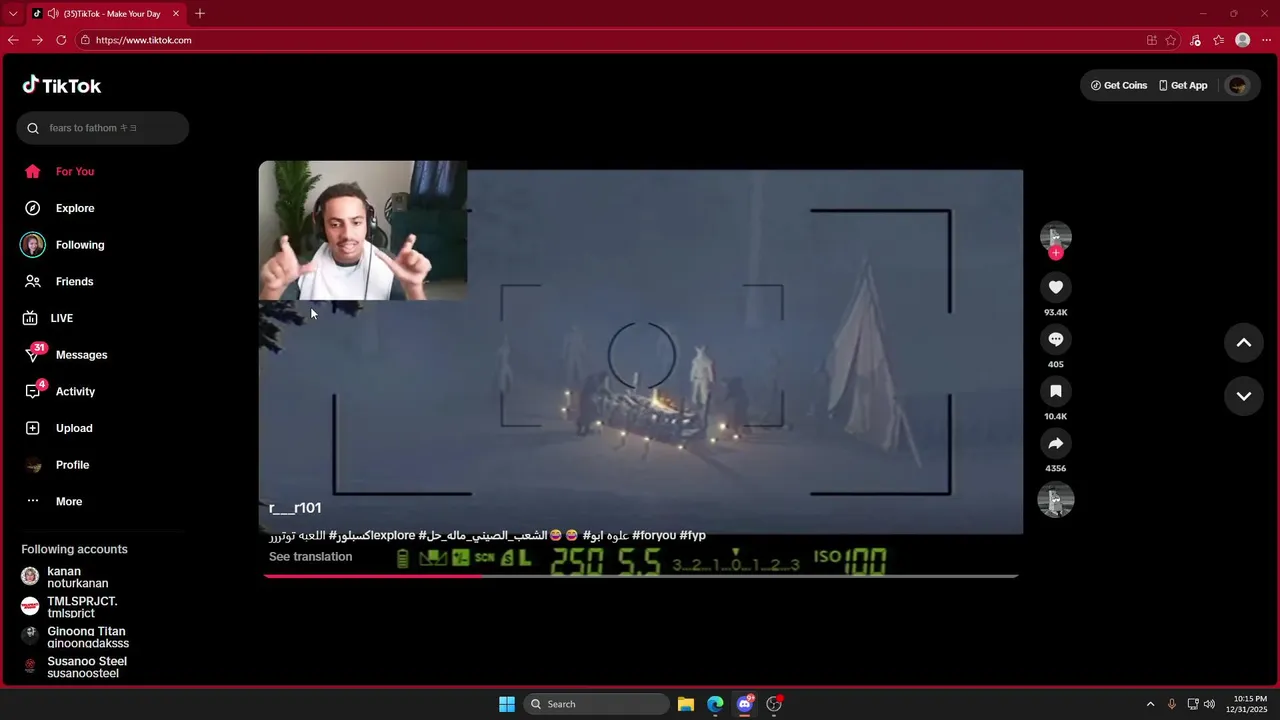Open the TikTok logo home link
This screenshot has height=720, width=1280.
(x=62, y=85)
